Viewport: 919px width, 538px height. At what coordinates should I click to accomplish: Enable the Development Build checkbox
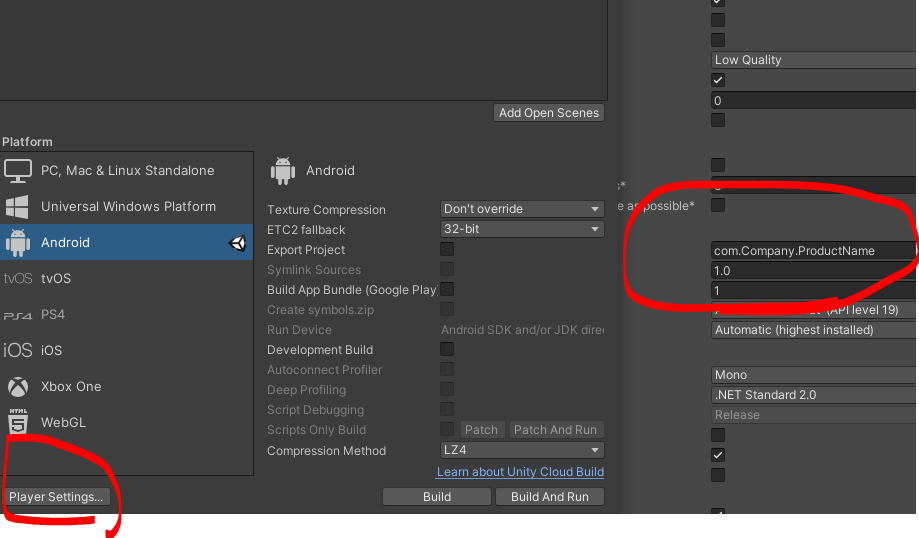point(447,349)
